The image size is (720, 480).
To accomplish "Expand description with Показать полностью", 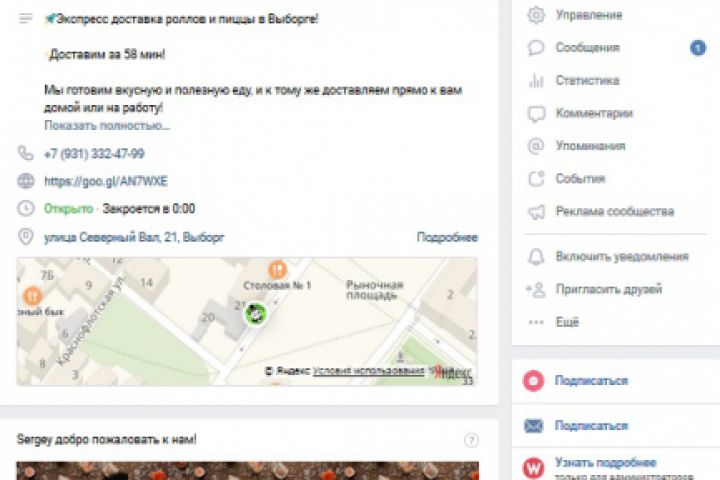I will click(107, 125).
